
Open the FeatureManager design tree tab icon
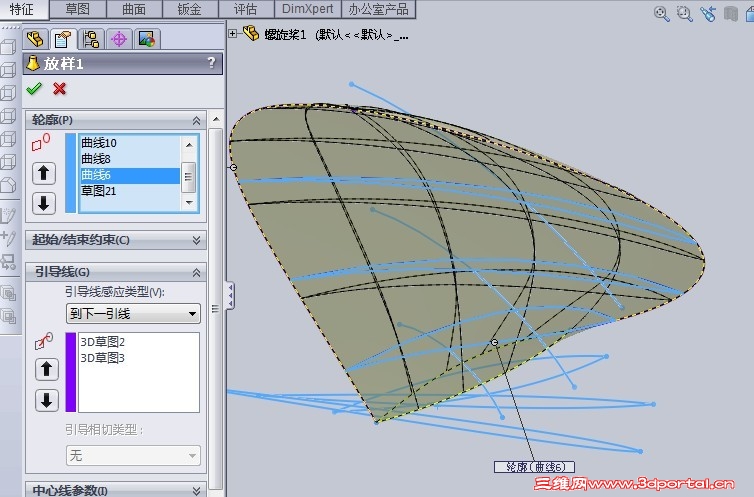(x=35, y=39)
